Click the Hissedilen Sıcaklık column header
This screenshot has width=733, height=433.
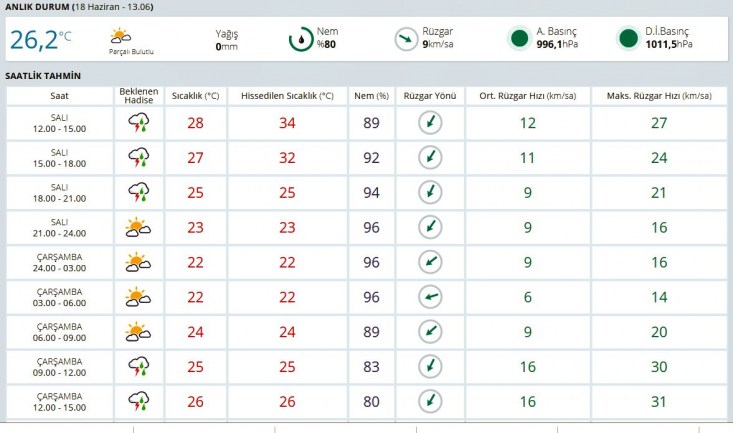point(287,96)
